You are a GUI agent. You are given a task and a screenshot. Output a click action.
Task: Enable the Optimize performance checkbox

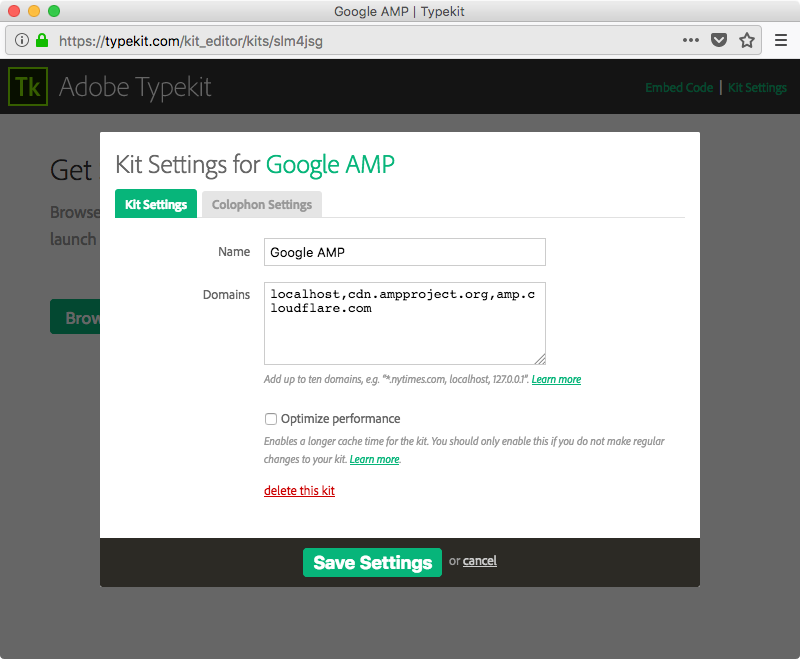pos(270,419)
